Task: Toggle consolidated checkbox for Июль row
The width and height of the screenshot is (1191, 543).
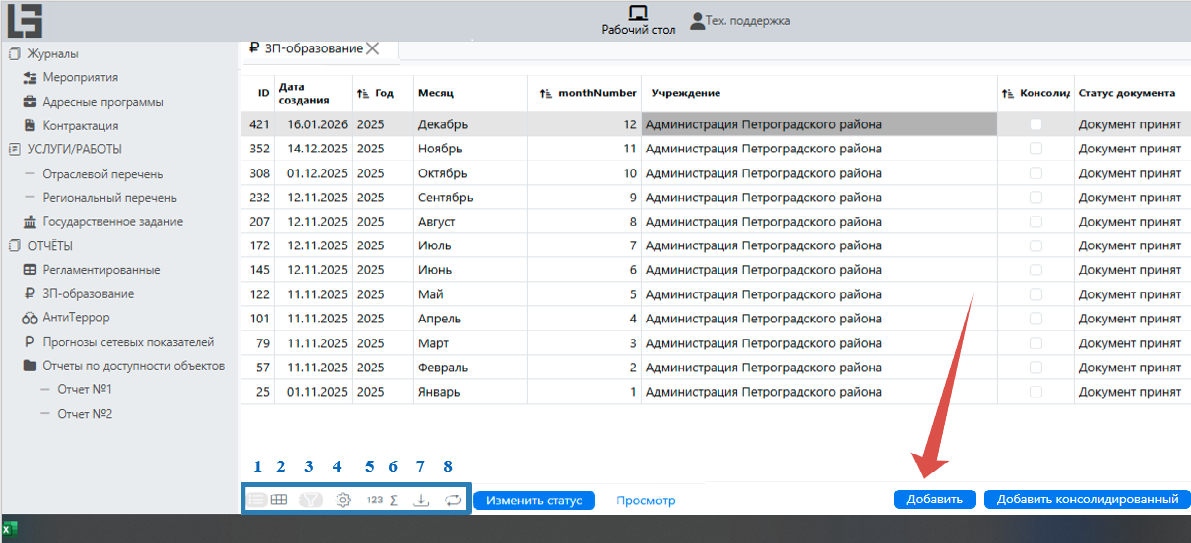Action: pyautogui.click(x=1036, y=245)
